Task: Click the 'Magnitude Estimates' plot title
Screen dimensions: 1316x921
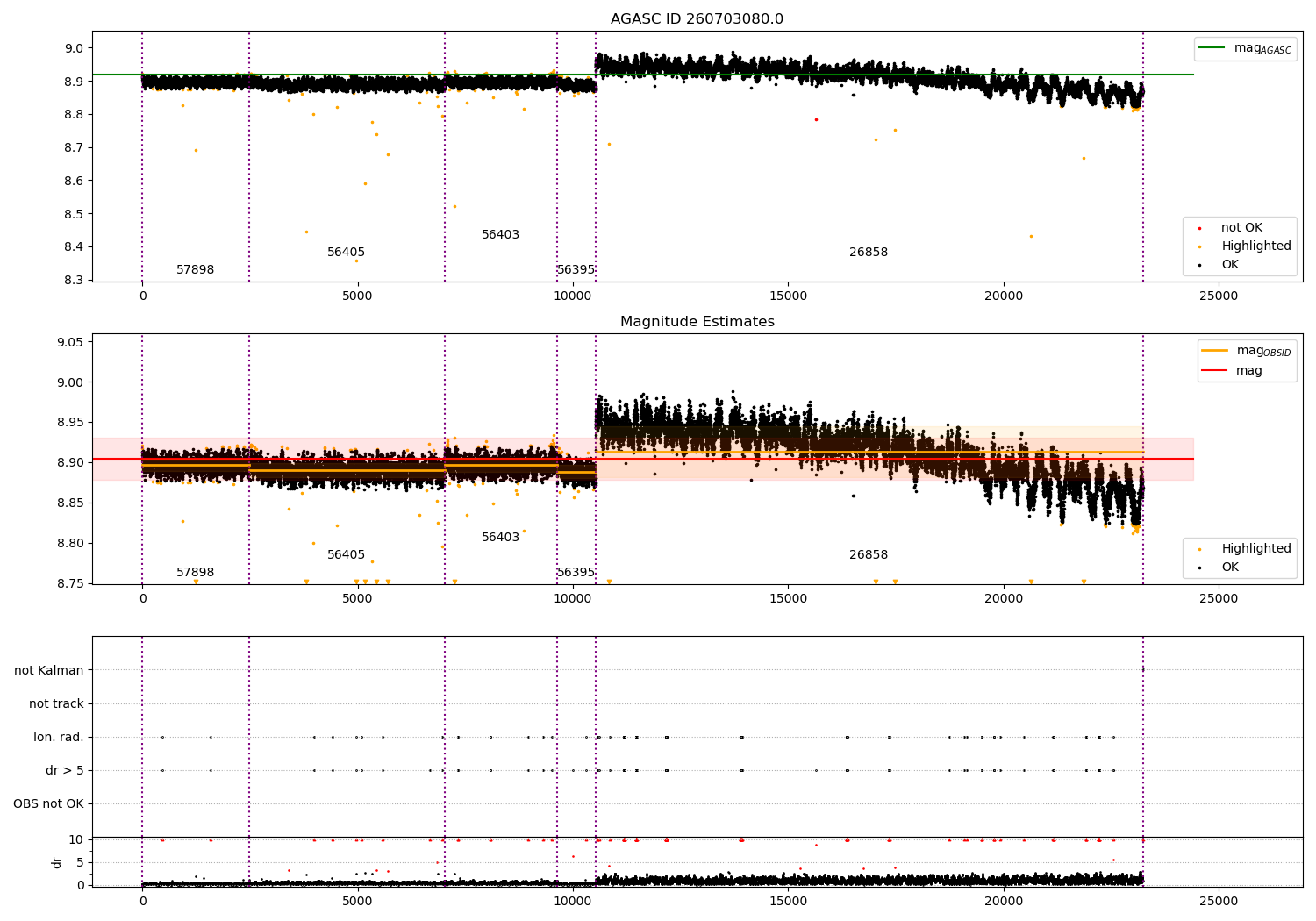Action: pos(697,322)
